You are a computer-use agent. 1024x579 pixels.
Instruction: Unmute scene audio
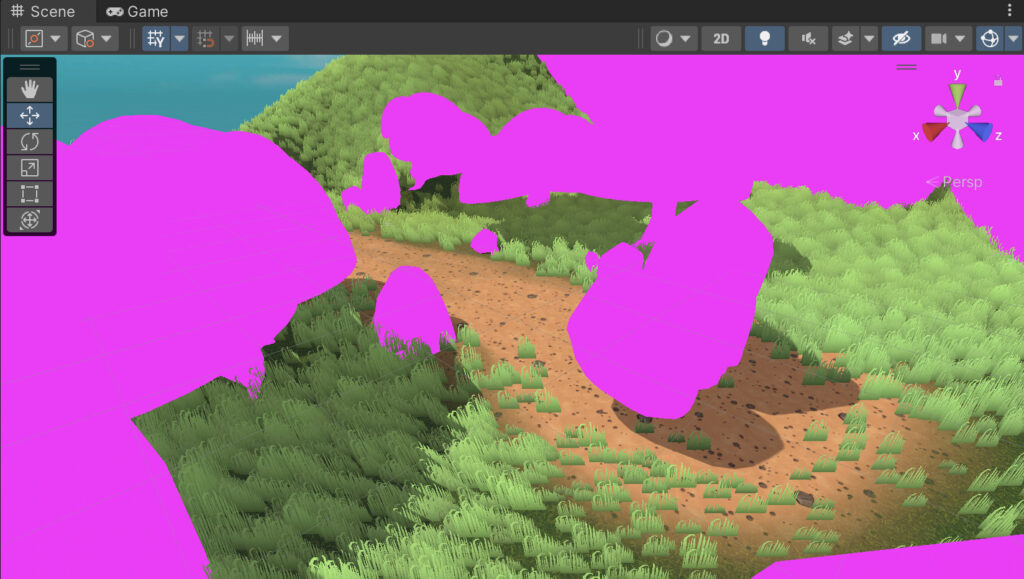tap(808, 38)
